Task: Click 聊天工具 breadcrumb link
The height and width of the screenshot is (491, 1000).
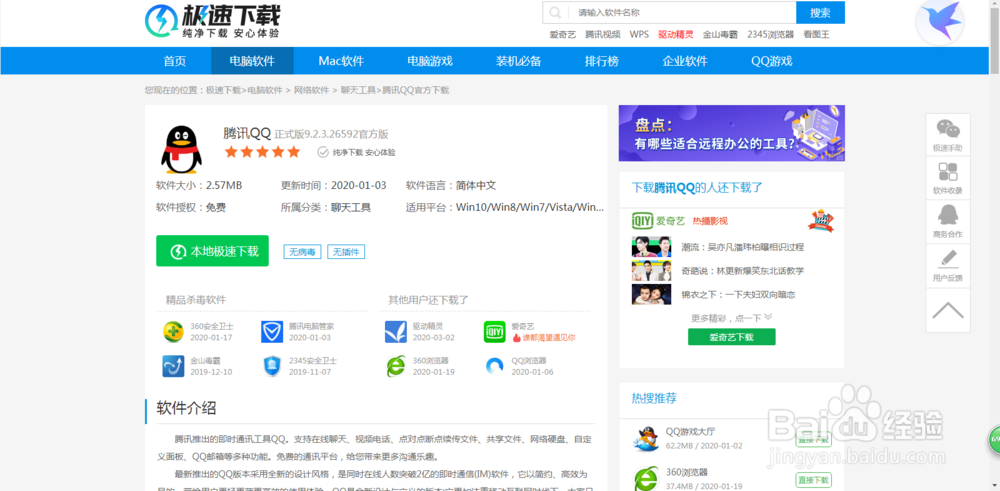Action: point(358,91)
